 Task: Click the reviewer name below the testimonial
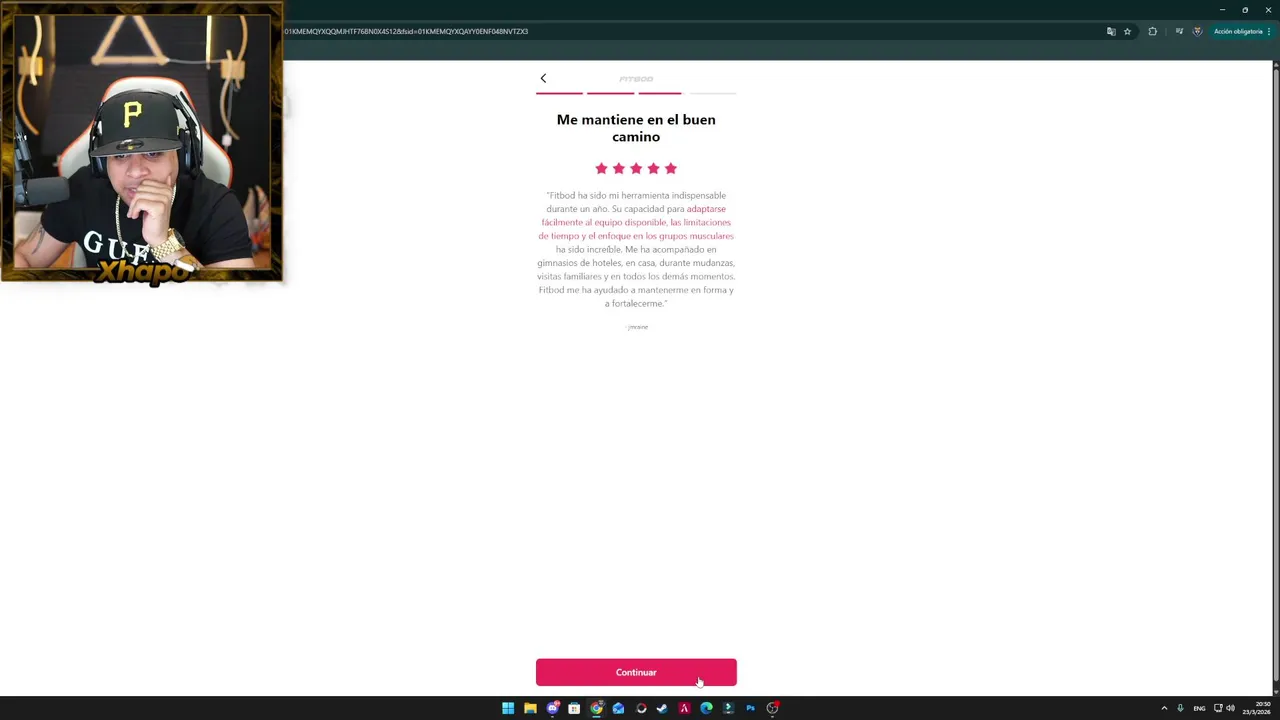point(638,327)
